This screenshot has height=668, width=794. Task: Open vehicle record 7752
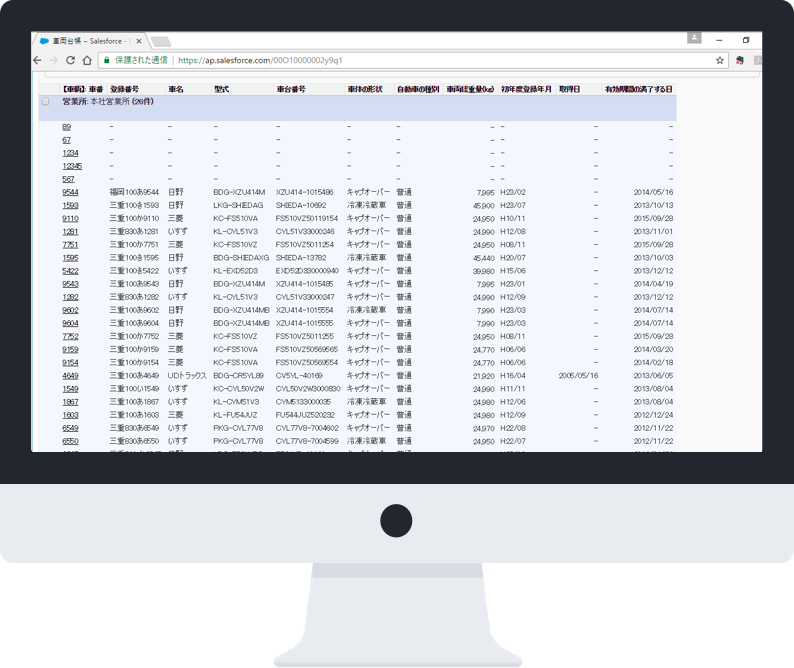pyautogui.click(x=70, y=337)
